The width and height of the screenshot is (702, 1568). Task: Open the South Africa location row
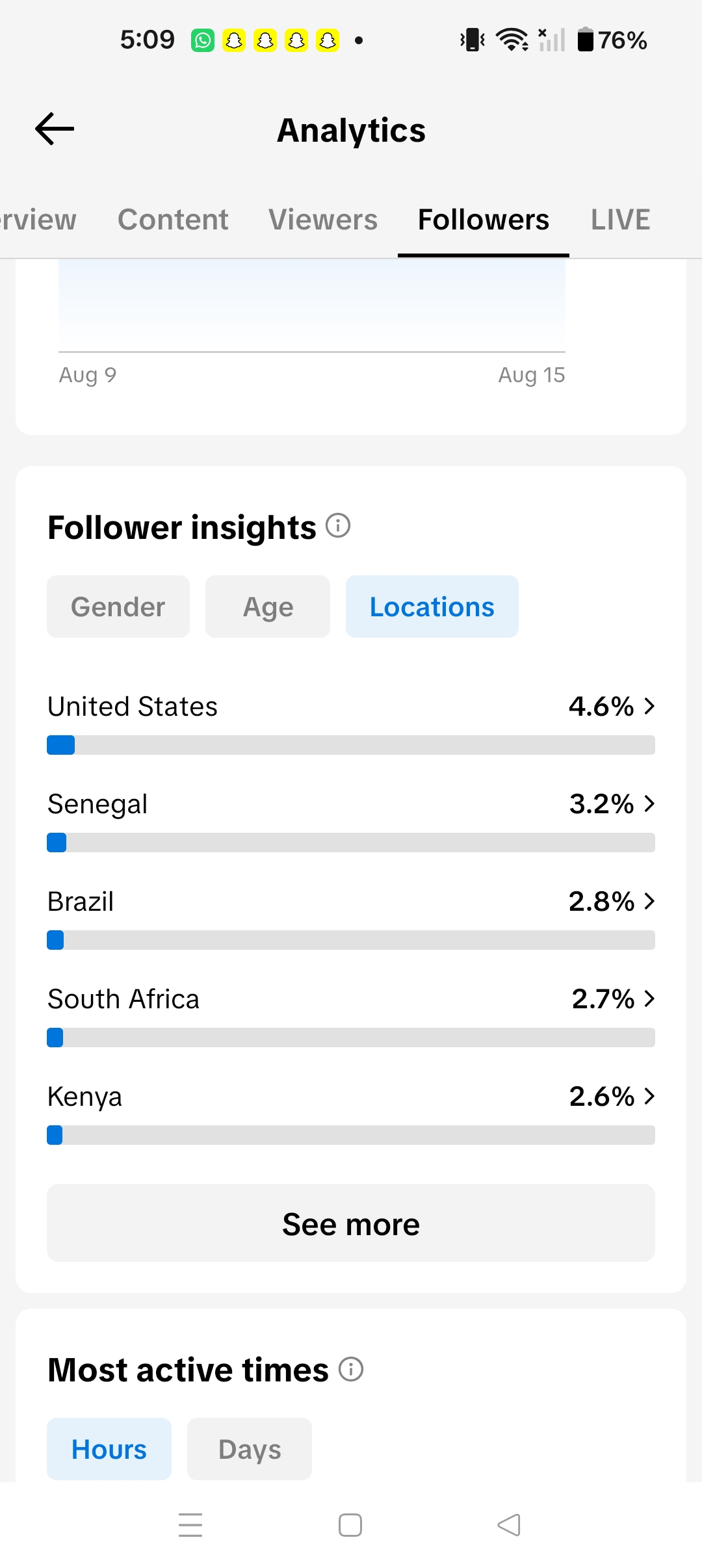[351, 1014]
